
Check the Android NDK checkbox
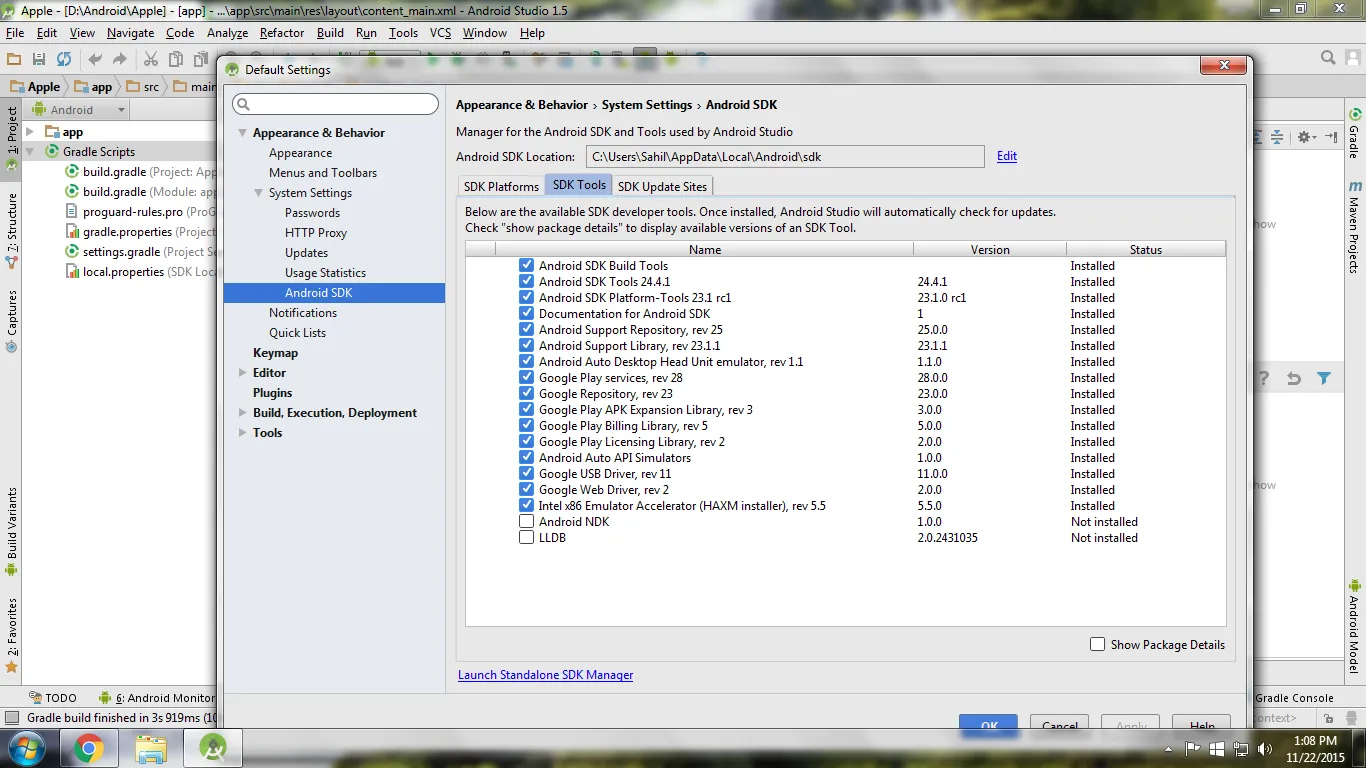(x=527, y=522)
